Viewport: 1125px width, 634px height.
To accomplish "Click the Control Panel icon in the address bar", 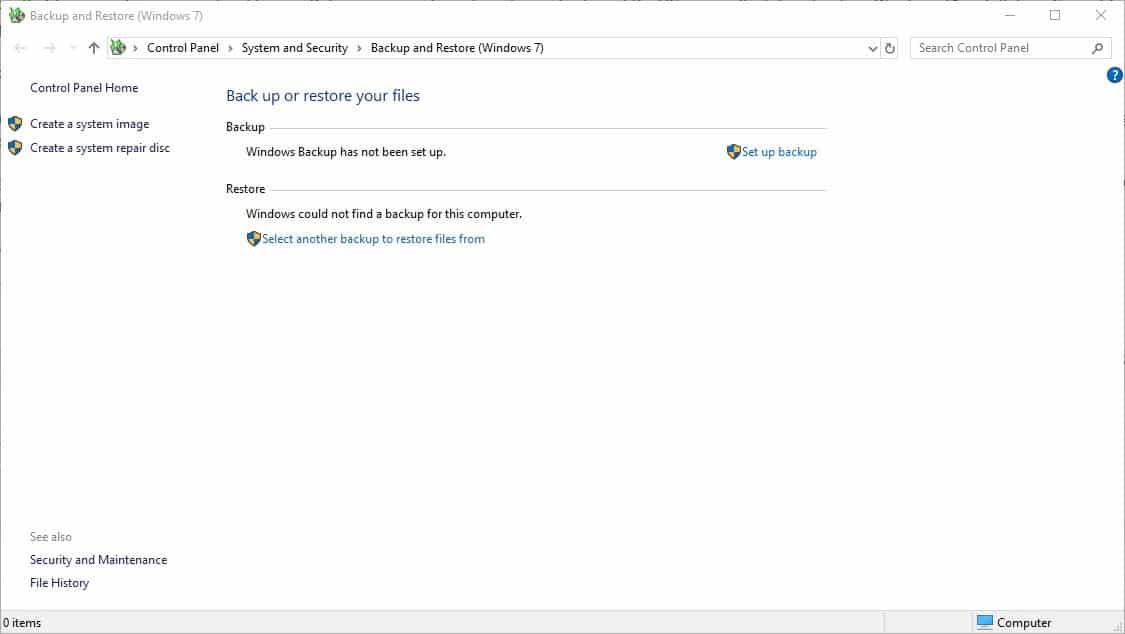I will [x=118, y=48].
